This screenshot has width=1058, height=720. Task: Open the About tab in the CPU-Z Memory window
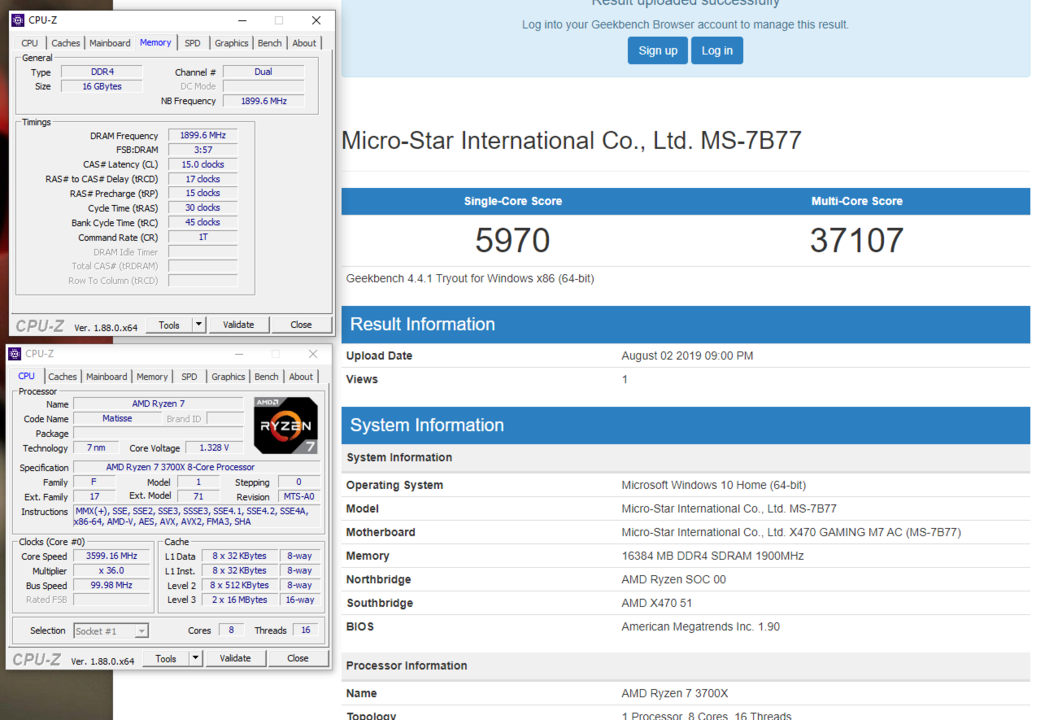click(304, 43)
